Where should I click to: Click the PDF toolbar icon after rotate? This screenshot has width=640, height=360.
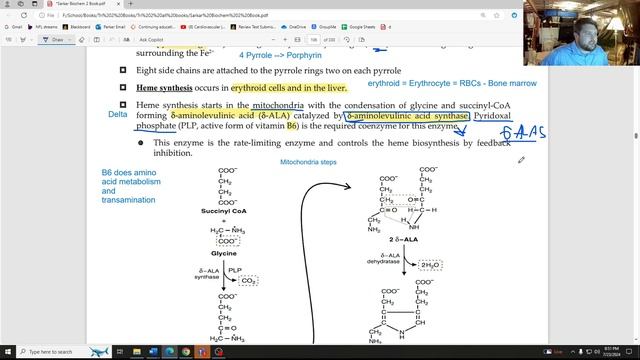pyautogui.click(x=361, y=40)
